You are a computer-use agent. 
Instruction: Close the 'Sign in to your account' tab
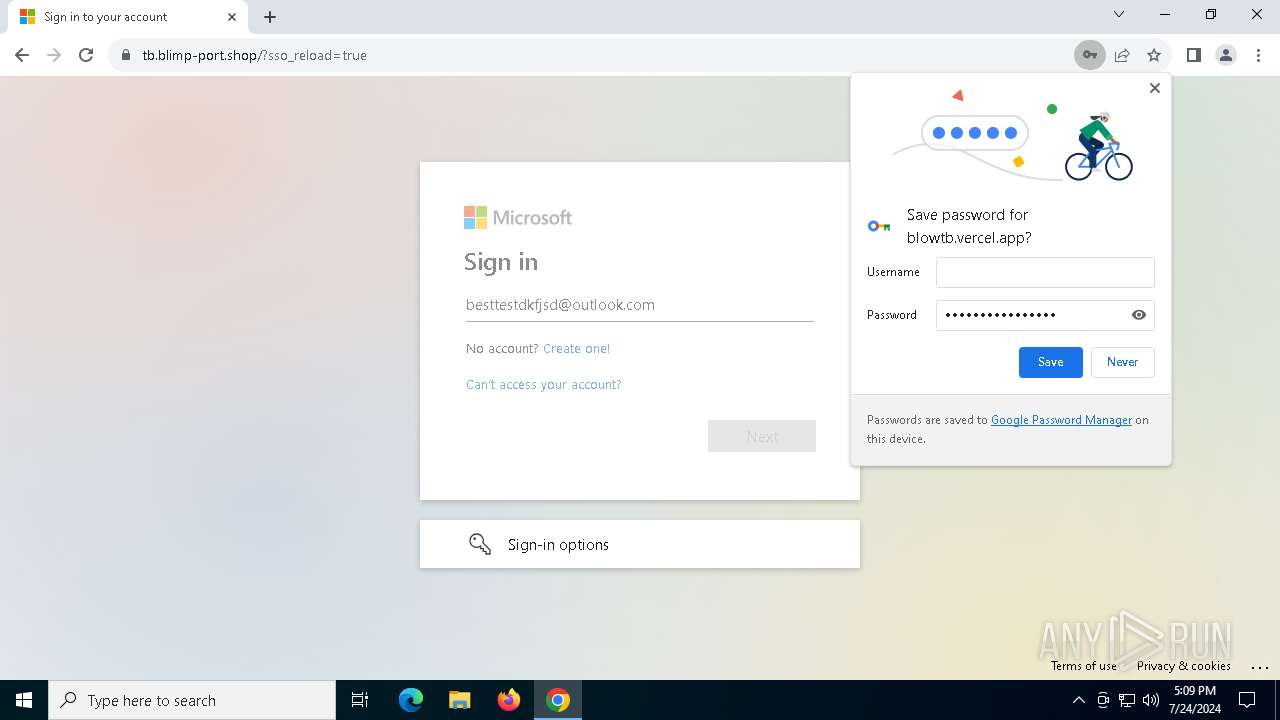[x=232, y=17]
